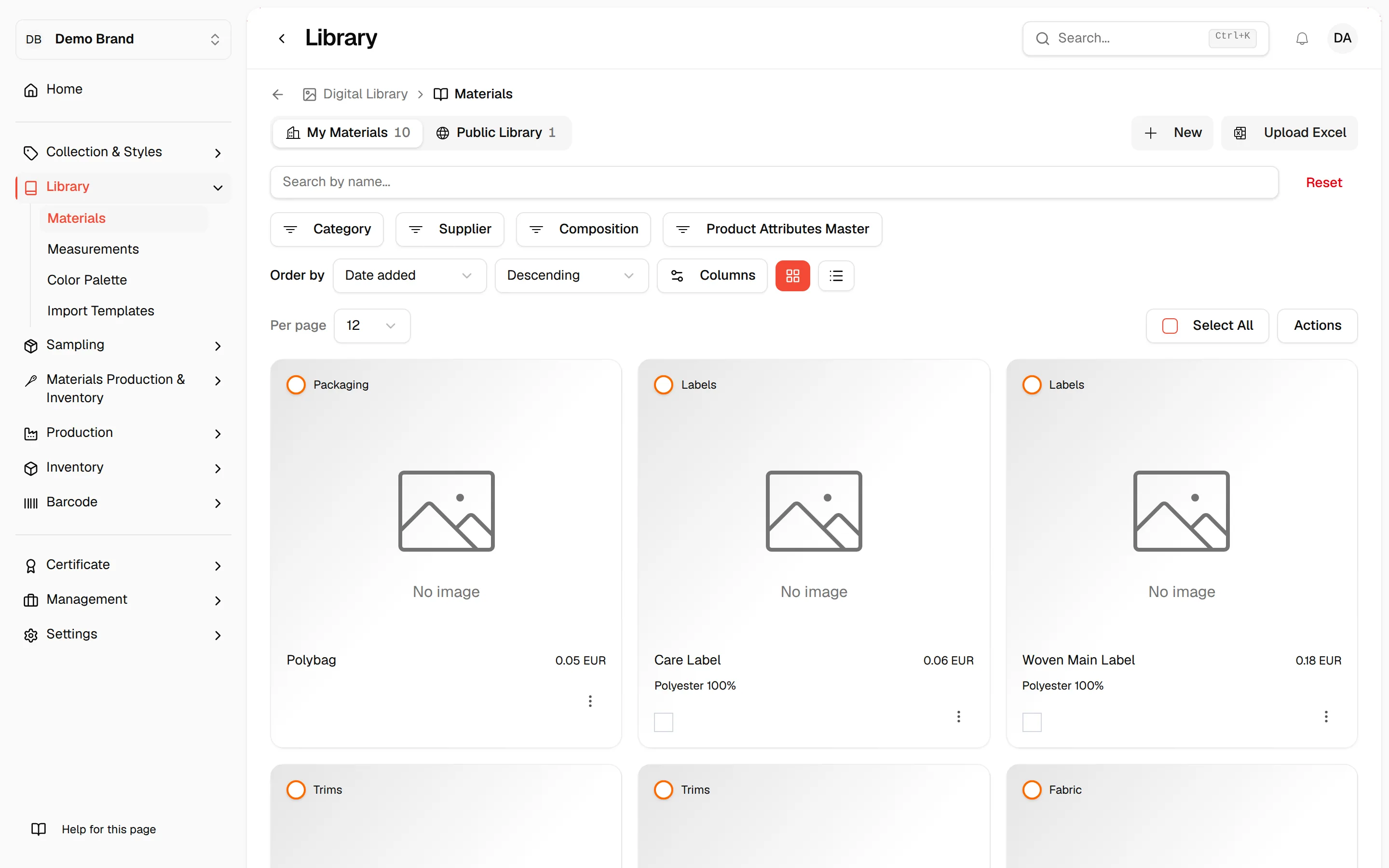
Task: Click the Polybag no-image thumbnail
Action: point(446,511)
